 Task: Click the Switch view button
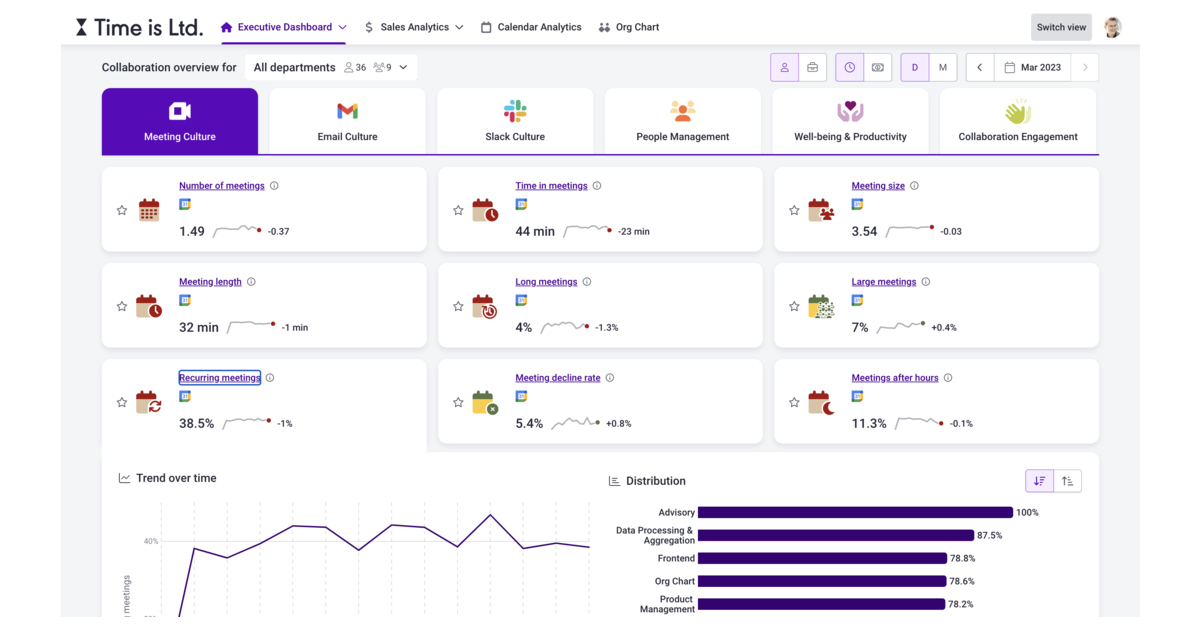(x=1060, y=27)
